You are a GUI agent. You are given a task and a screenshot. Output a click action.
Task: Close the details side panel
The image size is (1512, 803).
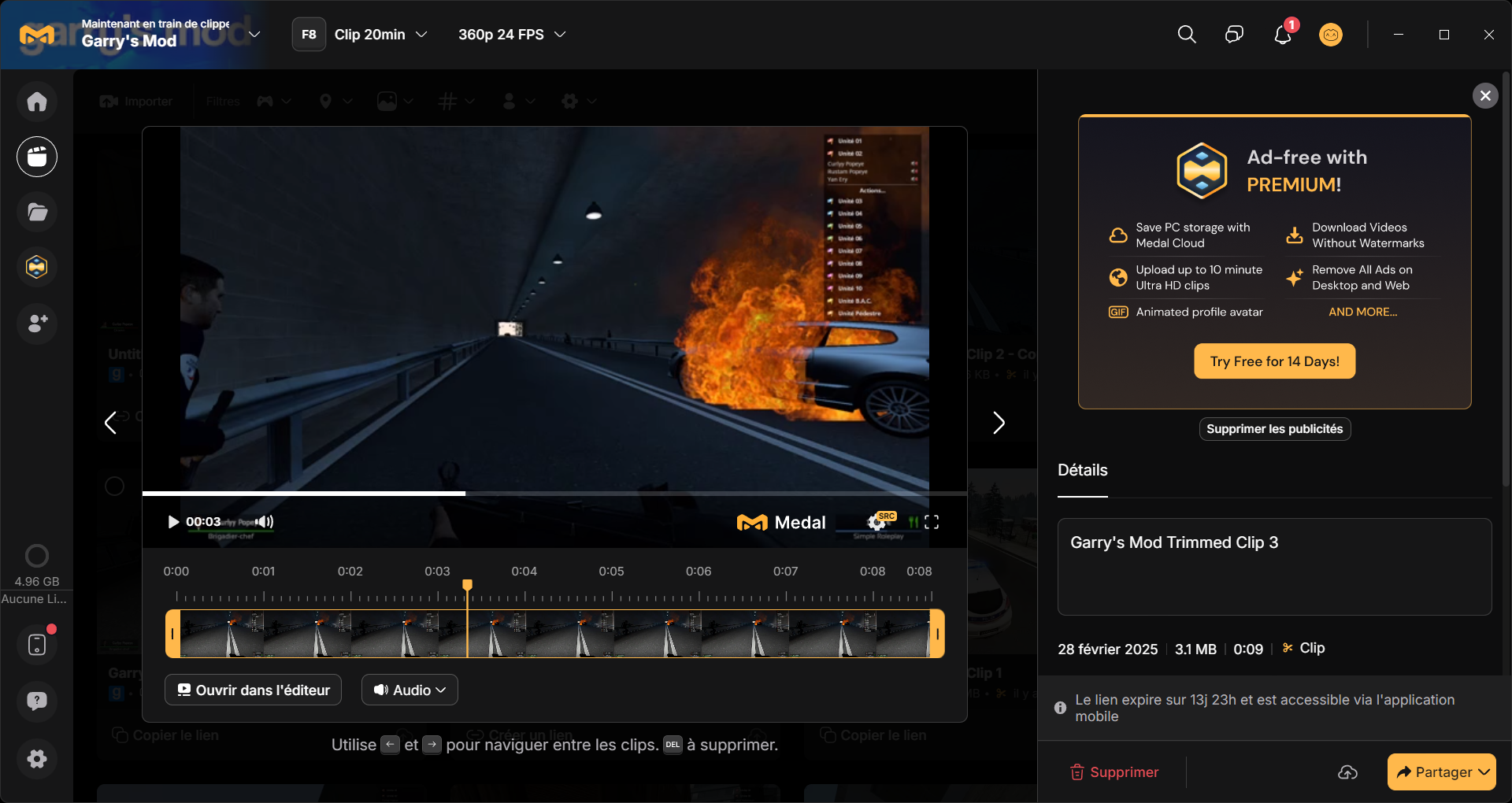point(1485,96)
